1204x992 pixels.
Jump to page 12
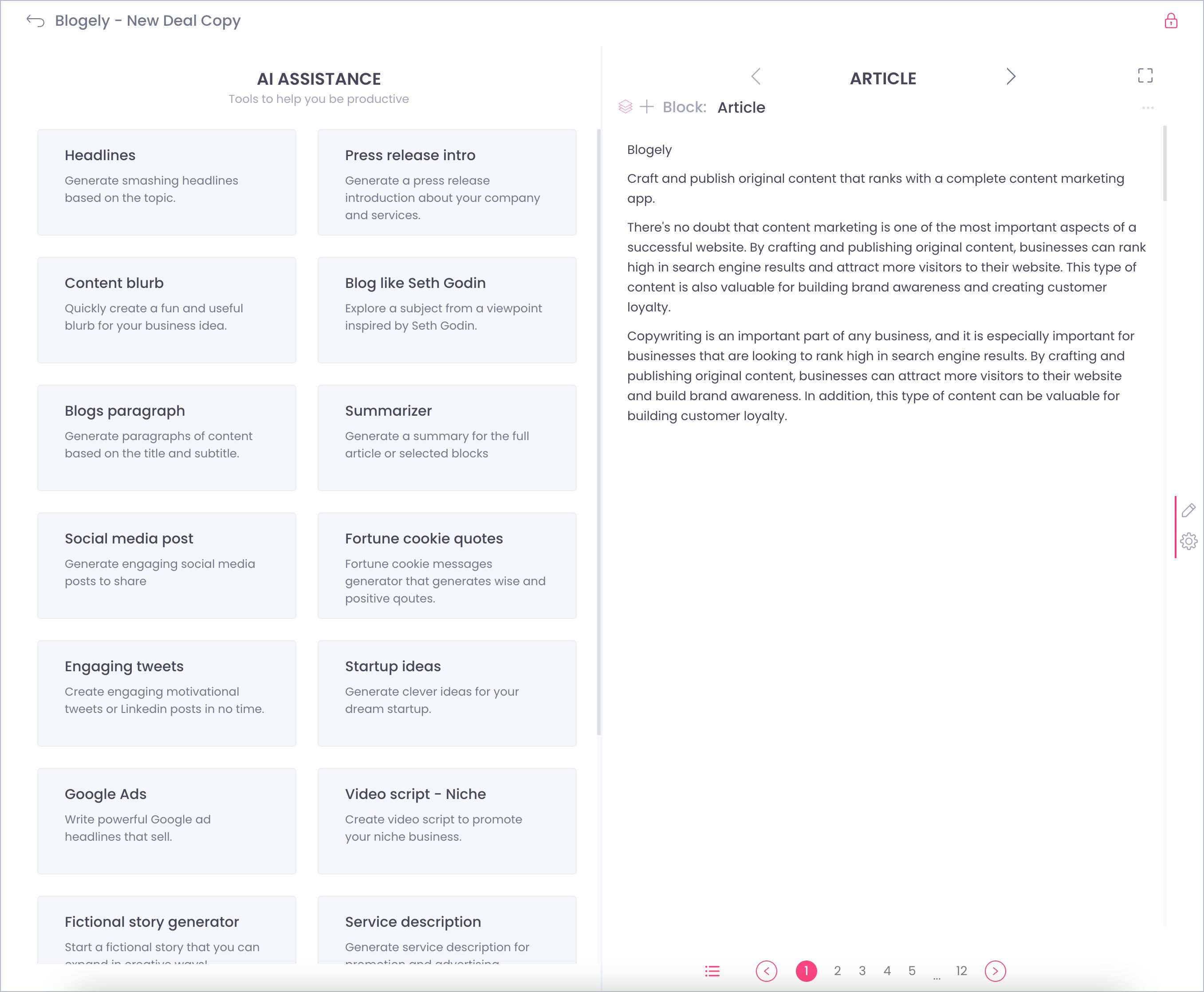click(x=961, y=971)
